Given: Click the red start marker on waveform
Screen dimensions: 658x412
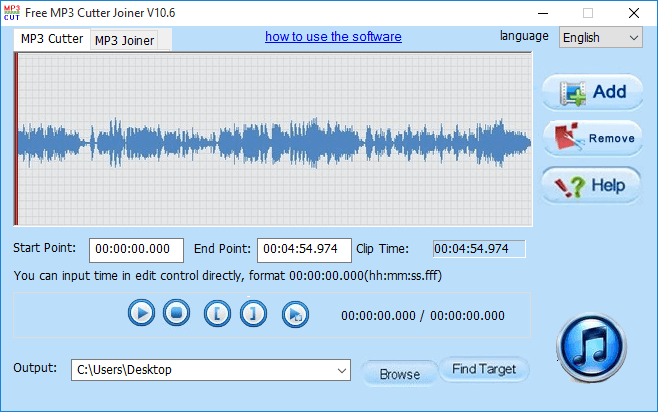Looking at the screenshot, I should click(16, 139).
